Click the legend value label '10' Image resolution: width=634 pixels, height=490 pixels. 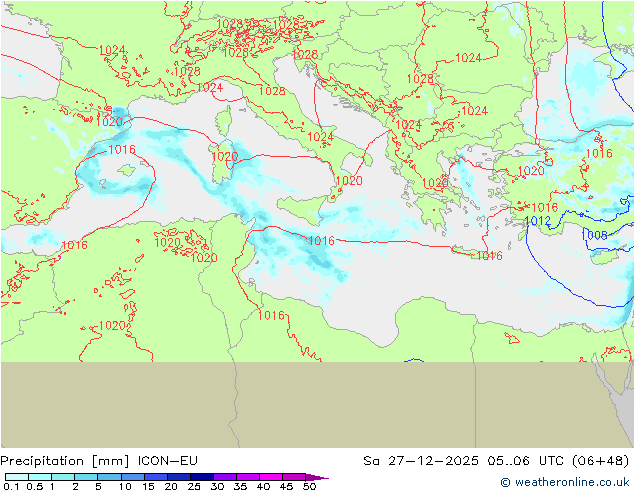click(125, 486)
